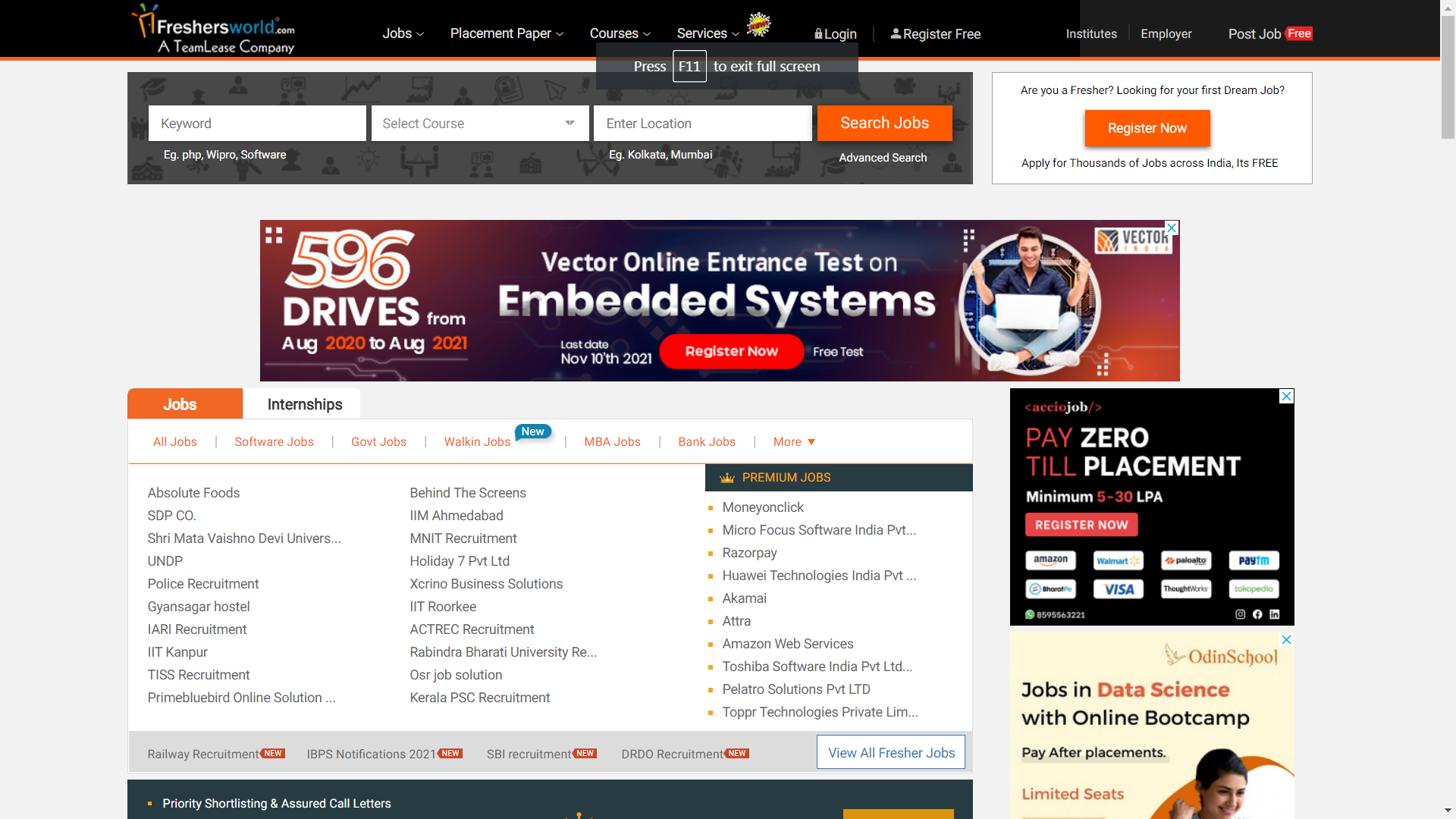Screen dimensions: 1456x819
Task: Open the Placement Paper dropdown
Action: [507, 33]
